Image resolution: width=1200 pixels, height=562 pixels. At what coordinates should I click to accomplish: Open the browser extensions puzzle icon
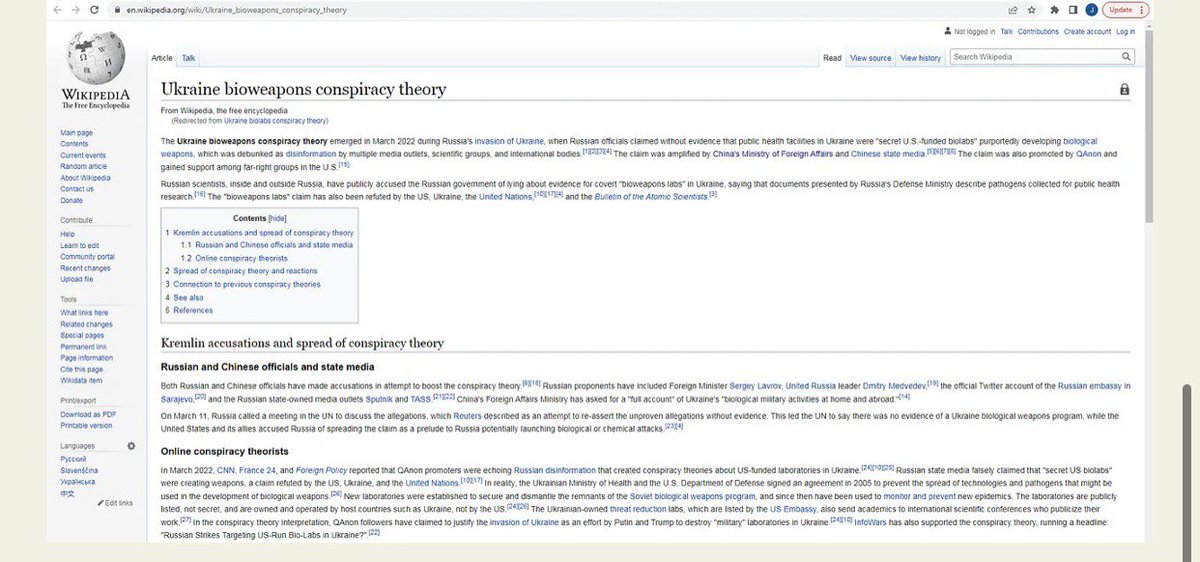1056,9
